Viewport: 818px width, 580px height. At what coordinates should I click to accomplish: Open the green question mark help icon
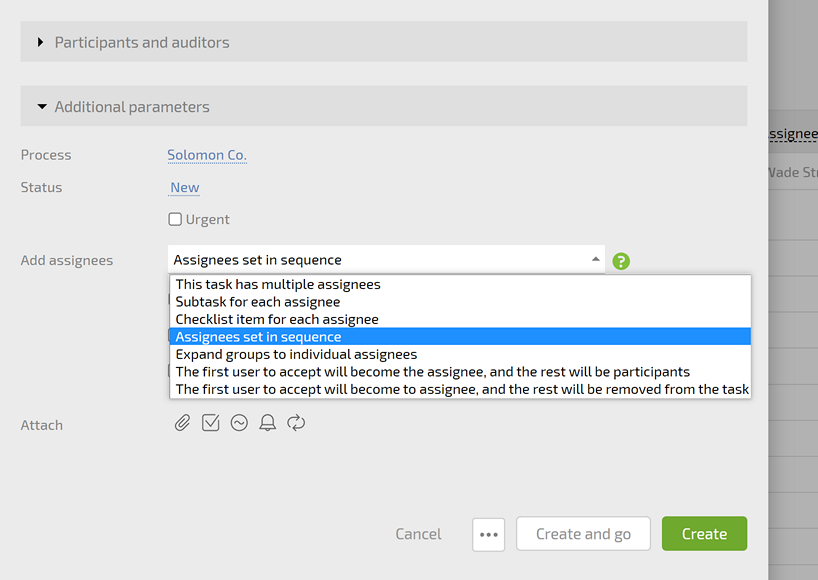click(x=621, y=261)
